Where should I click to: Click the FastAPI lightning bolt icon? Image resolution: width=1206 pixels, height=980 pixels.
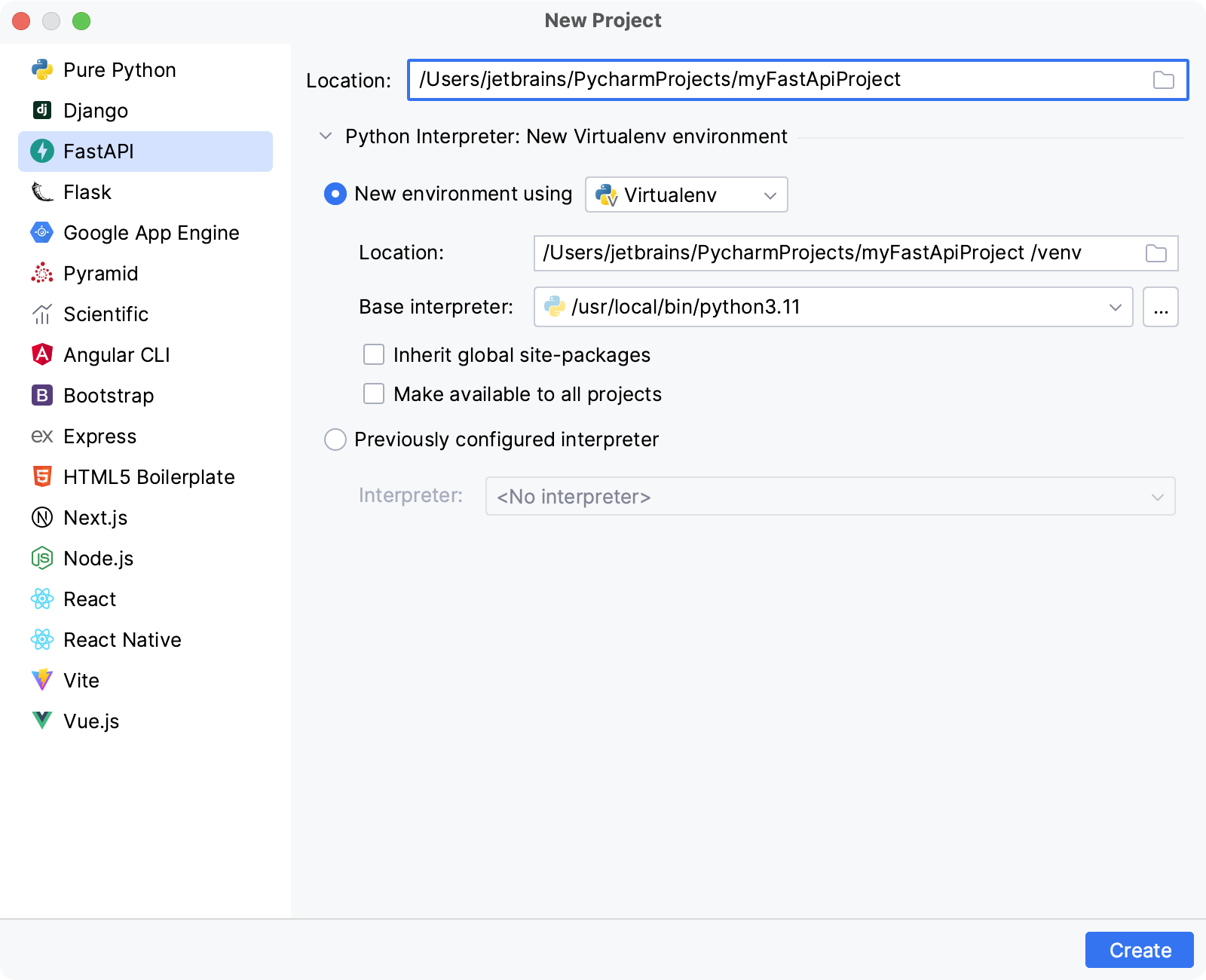tap(42, 151)
